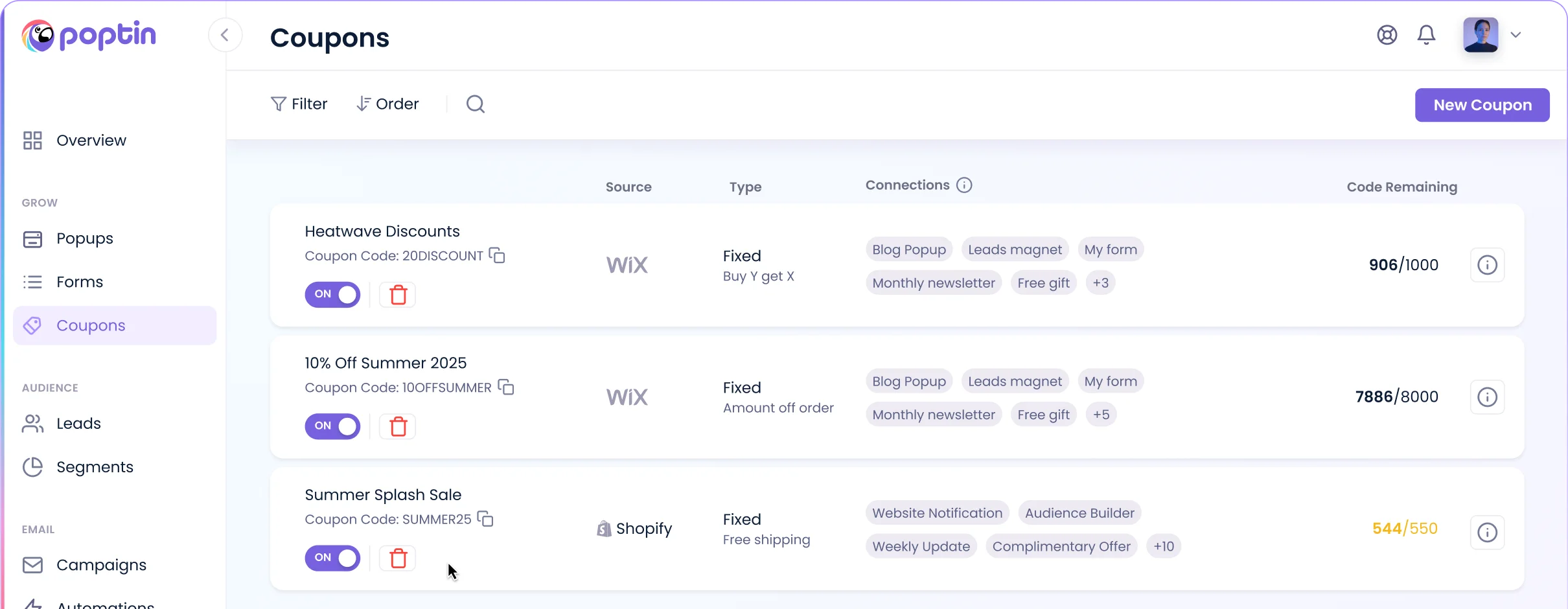Click Monthly newsletter tag in 10% Off Summer row
Screen dimensions: 1568x609
pyautogui.click(x=934, y=415)
